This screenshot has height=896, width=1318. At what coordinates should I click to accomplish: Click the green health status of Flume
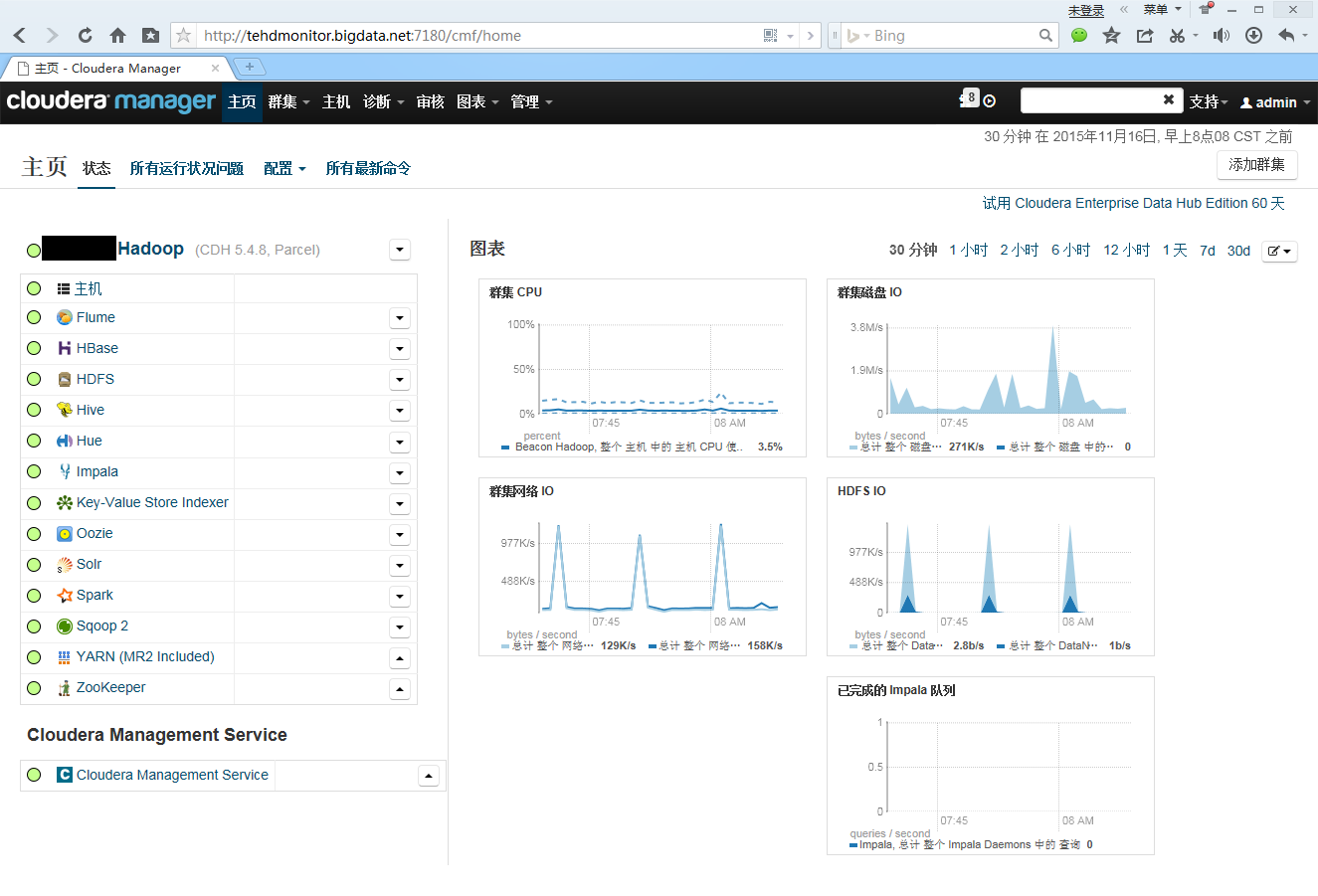pyautogui.click(x=34, y=317)
